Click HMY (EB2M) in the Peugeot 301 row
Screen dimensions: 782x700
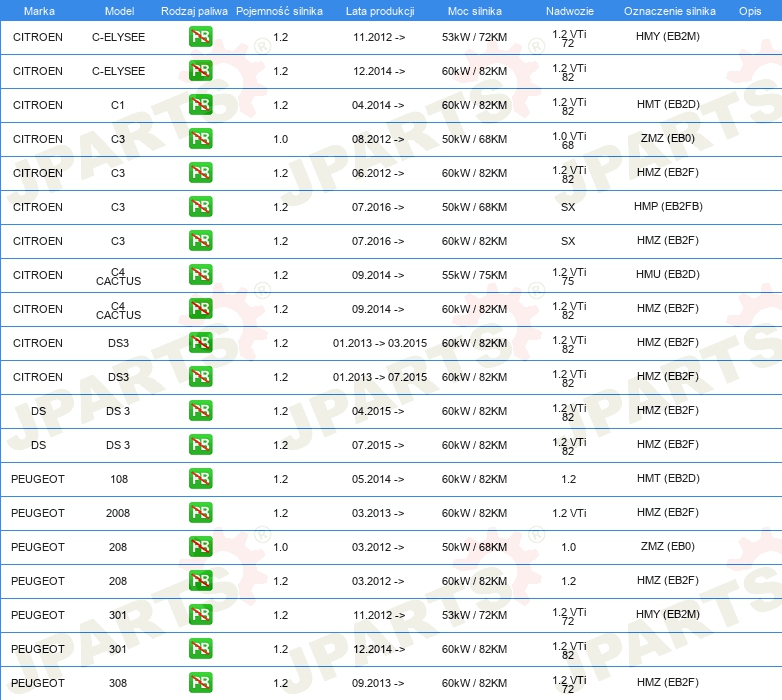[x=668, y=614]
